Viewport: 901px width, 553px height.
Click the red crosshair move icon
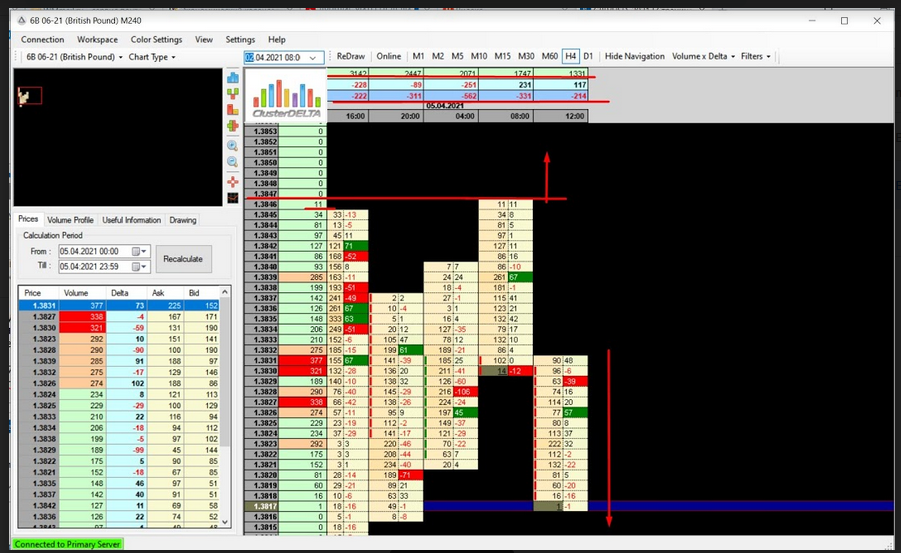[233, 180]
